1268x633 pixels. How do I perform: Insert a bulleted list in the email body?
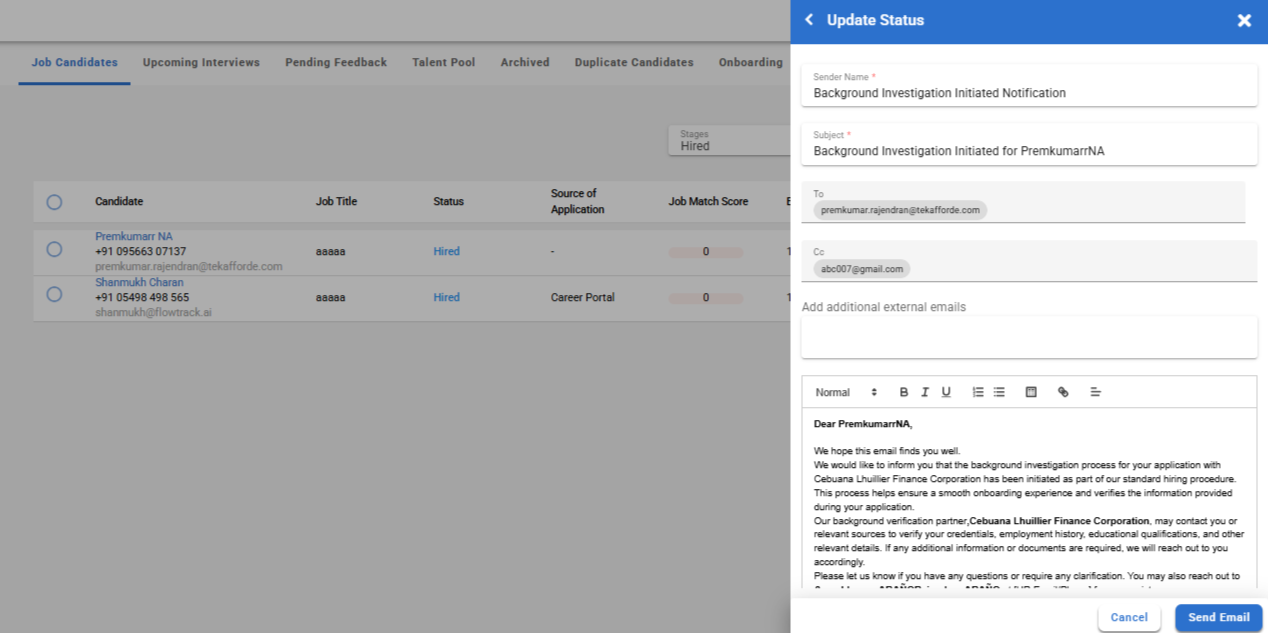[x=999, y=392]
